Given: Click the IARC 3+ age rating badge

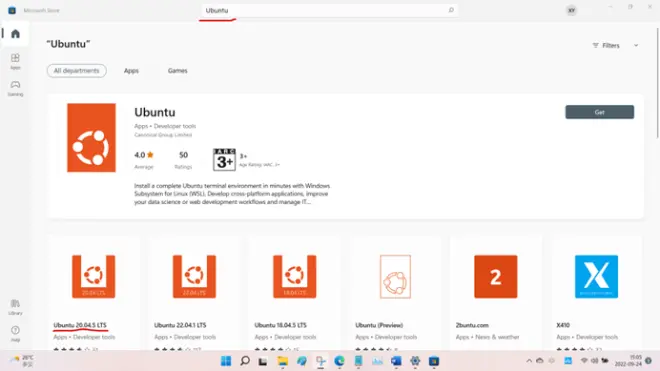Looking at the screenshot, I should click(224, 160).
